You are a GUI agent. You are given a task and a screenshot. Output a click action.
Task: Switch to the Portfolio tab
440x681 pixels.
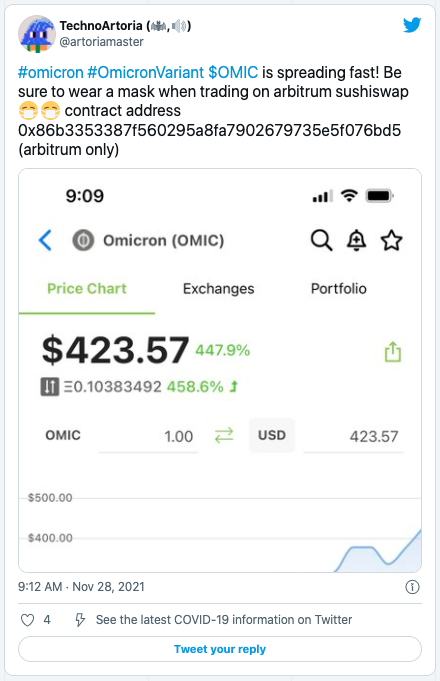pos(339,289)
